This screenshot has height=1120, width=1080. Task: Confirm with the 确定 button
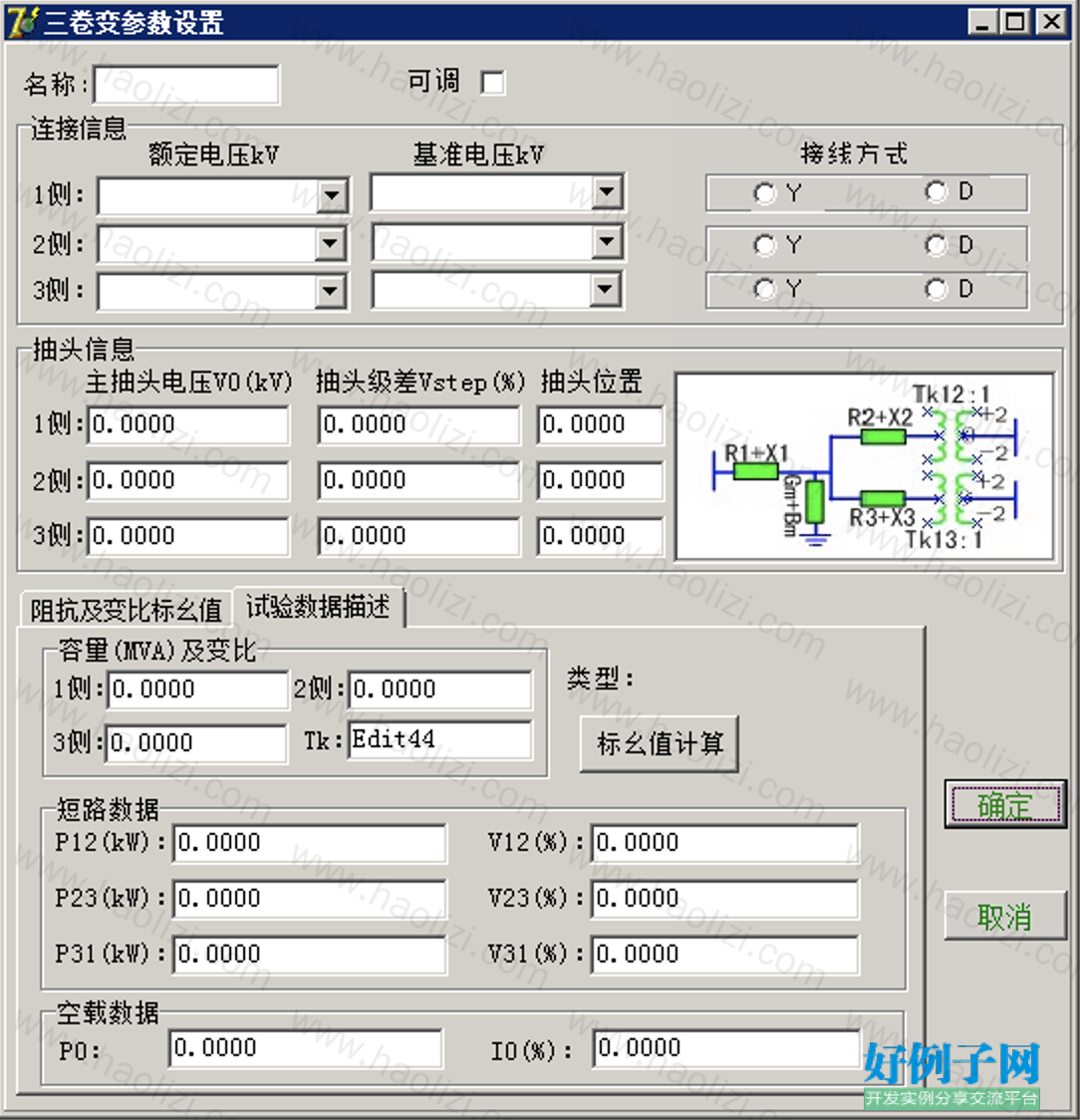(1005, 805)
